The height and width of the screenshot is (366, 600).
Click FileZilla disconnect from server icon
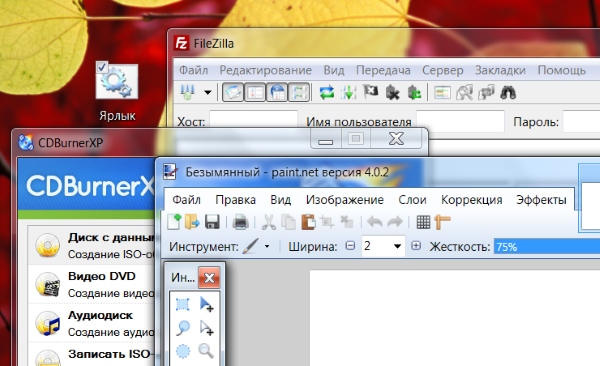[x=392, y=92]
